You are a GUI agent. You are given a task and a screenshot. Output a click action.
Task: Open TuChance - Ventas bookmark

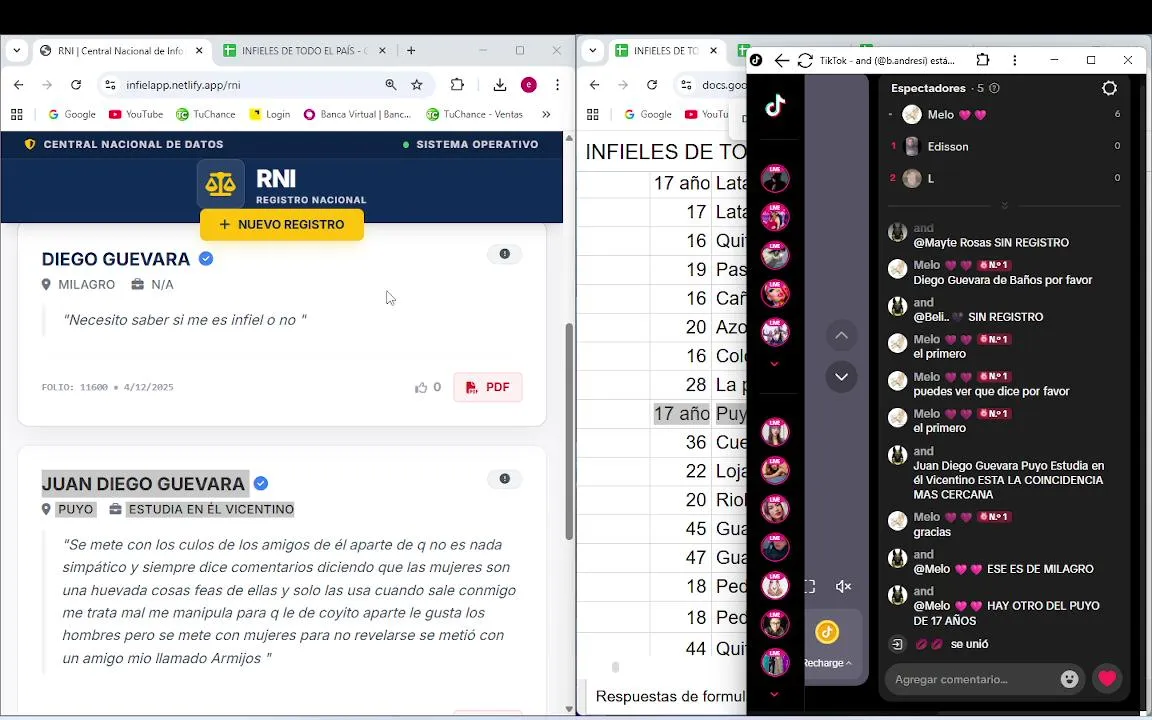(x=475, y=115)
